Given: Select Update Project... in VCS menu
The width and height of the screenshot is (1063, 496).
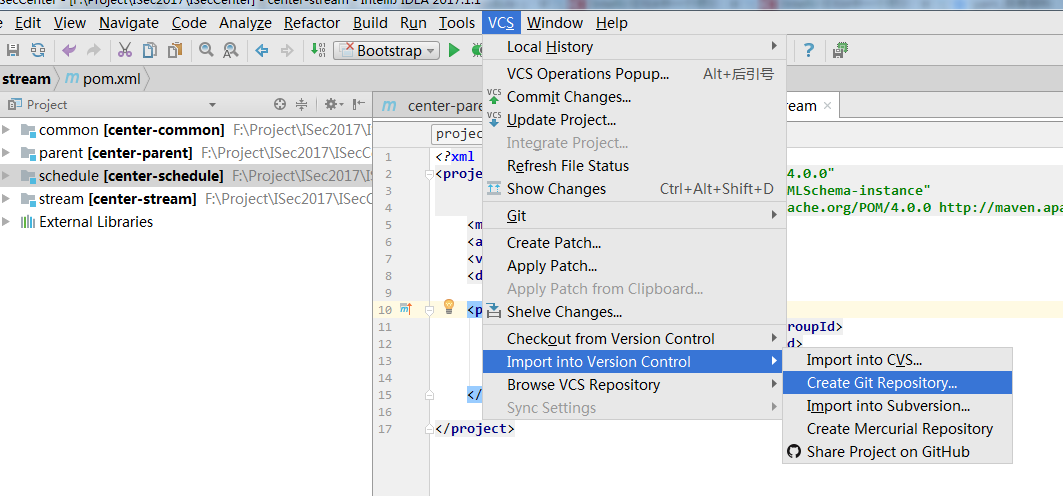Looking at the screenshot, I should pos(634,120).
